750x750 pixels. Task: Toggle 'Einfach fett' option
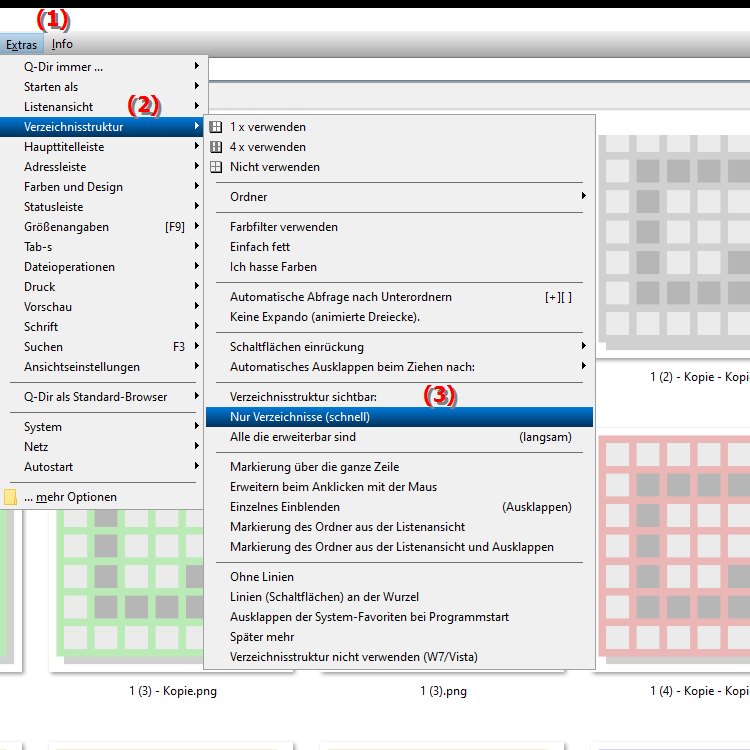coord(399,247)
